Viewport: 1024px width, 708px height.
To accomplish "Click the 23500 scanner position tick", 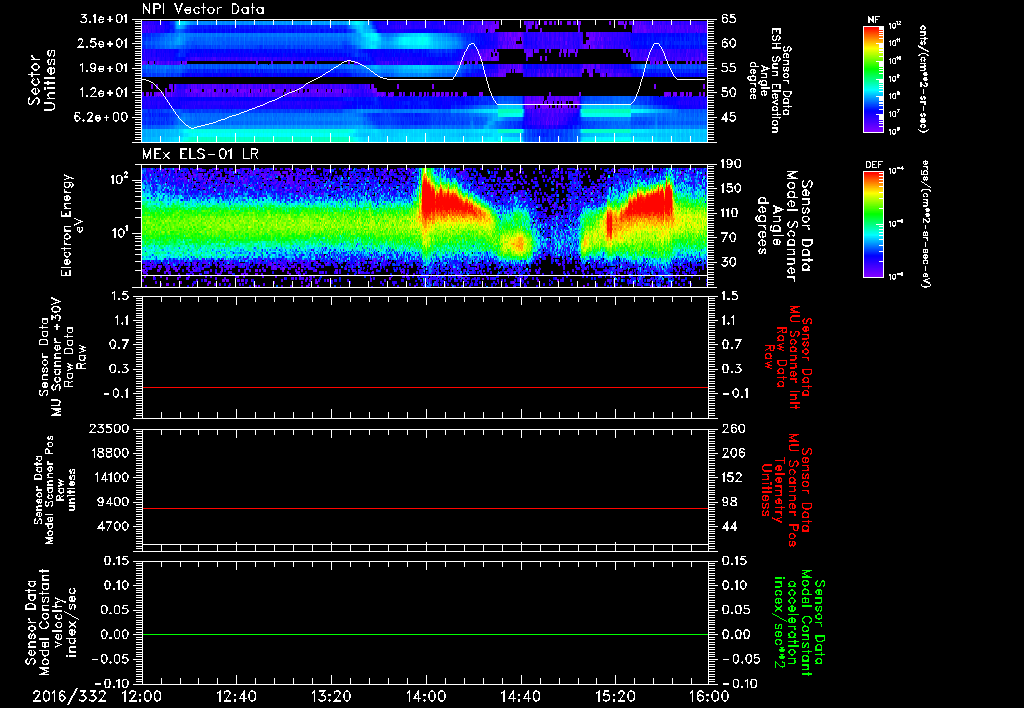I will [x=111, y=428].
